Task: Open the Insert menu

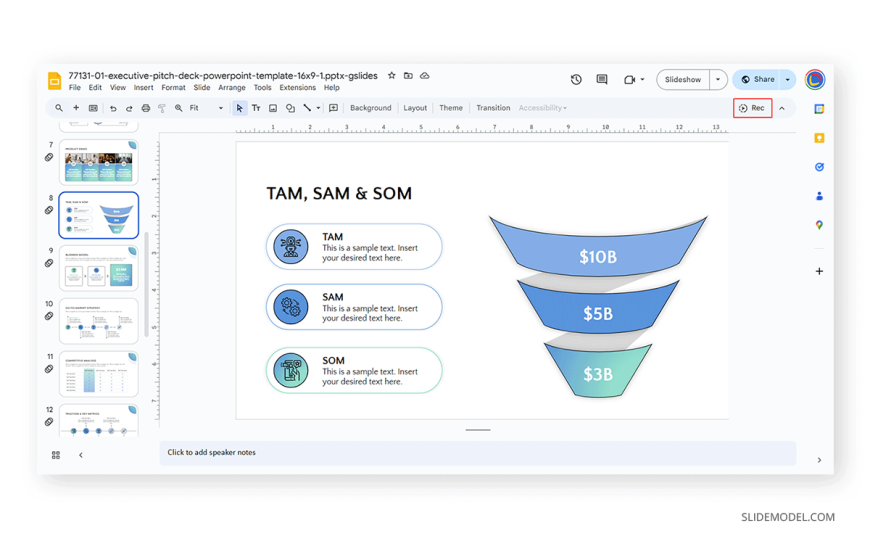Action: pyautogui.click(x=143, y=88)
